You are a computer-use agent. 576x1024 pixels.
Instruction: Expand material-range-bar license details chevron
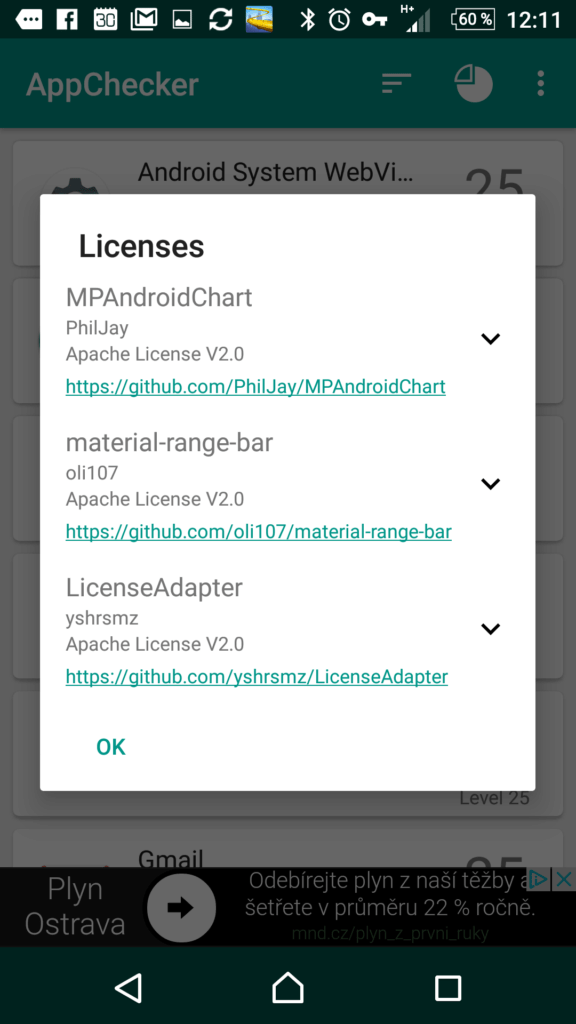click(x=490, y=483)
